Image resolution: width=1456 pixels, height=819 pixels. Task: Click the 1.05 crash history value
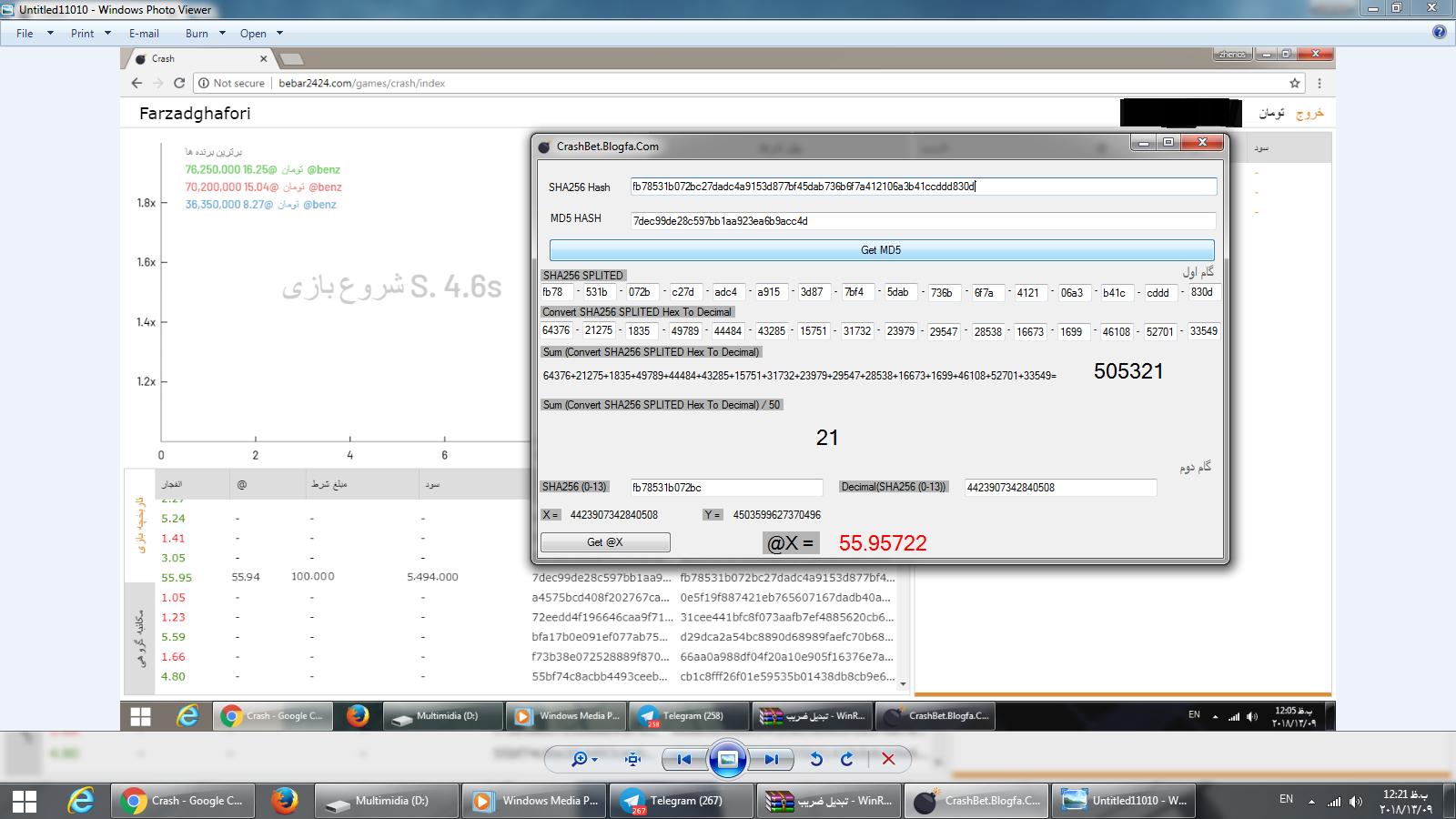(x=173, y=597)
